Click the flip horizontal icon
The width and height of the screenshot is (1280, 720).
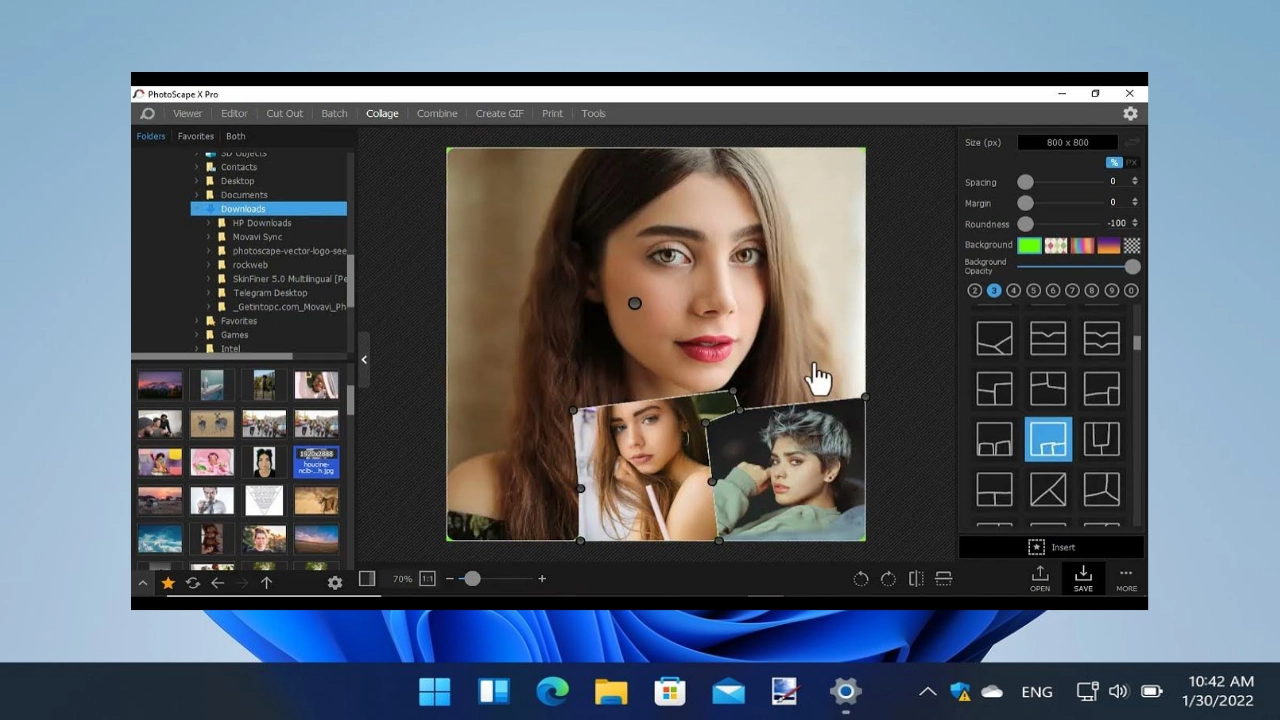[x=916, y=579]
